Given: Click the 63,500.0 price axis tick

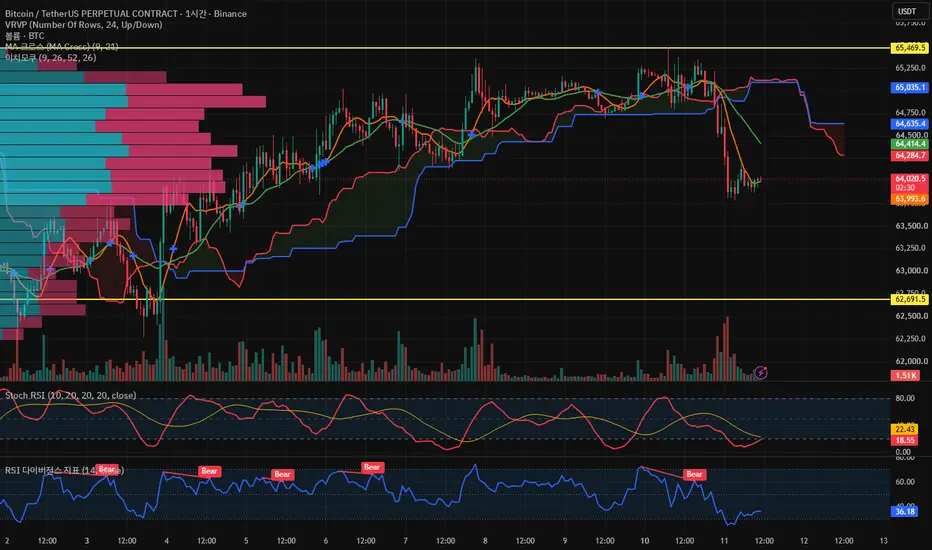Looking at the screenshot, I should coord(911,226).
